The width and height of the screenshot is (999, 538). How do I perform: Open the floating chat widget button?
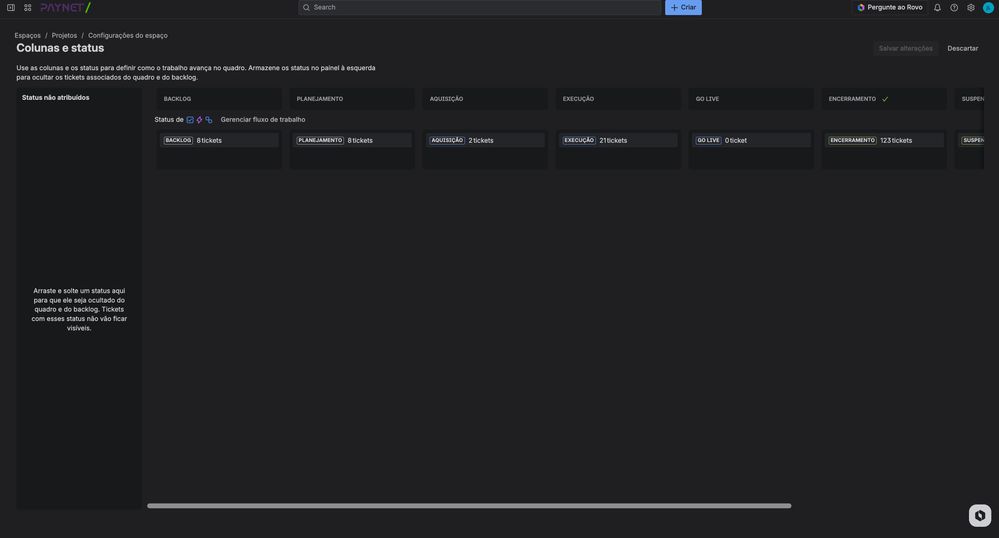980,515
